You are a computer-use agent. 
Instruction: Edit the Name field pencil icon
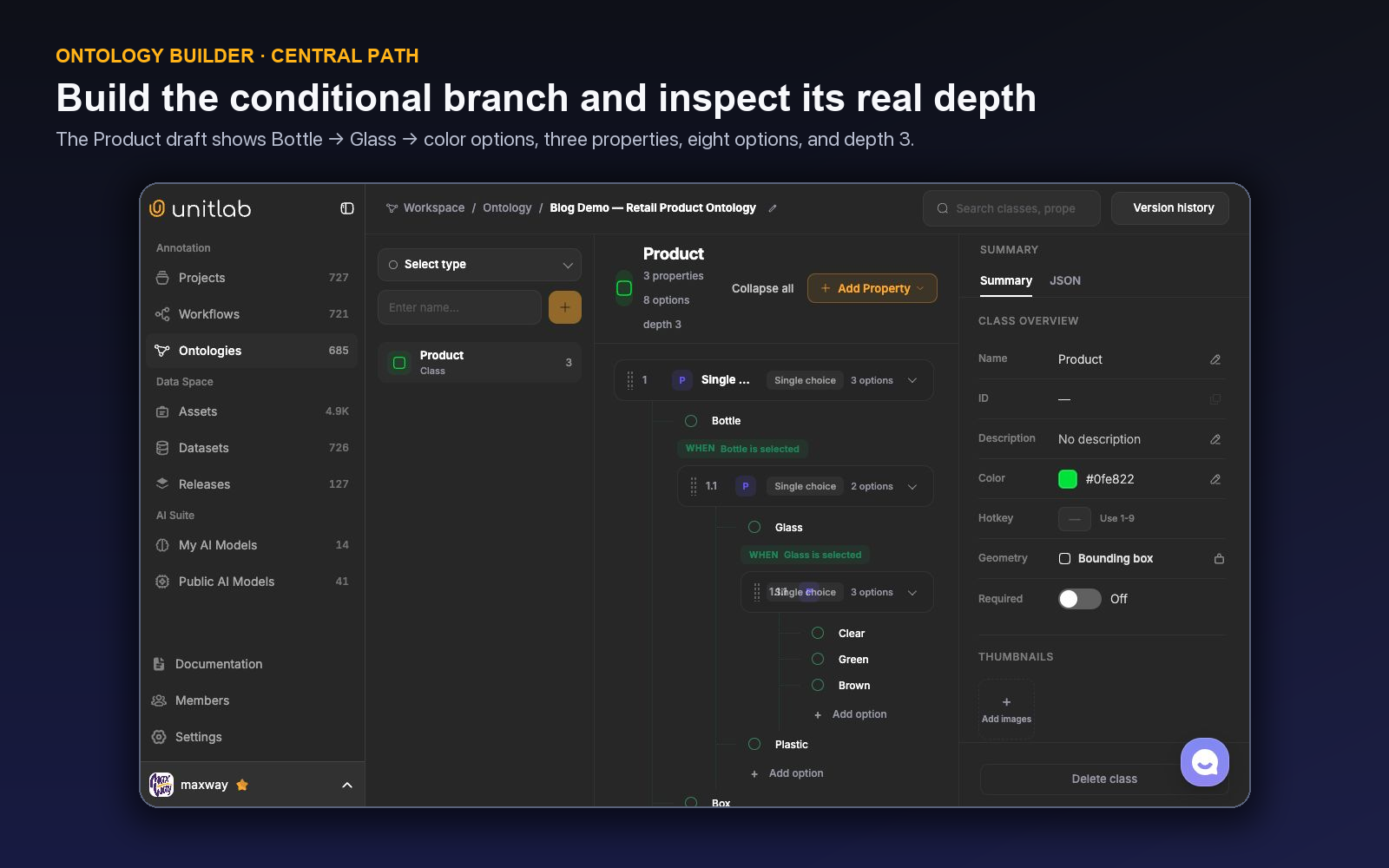(x=1215, y=359)
